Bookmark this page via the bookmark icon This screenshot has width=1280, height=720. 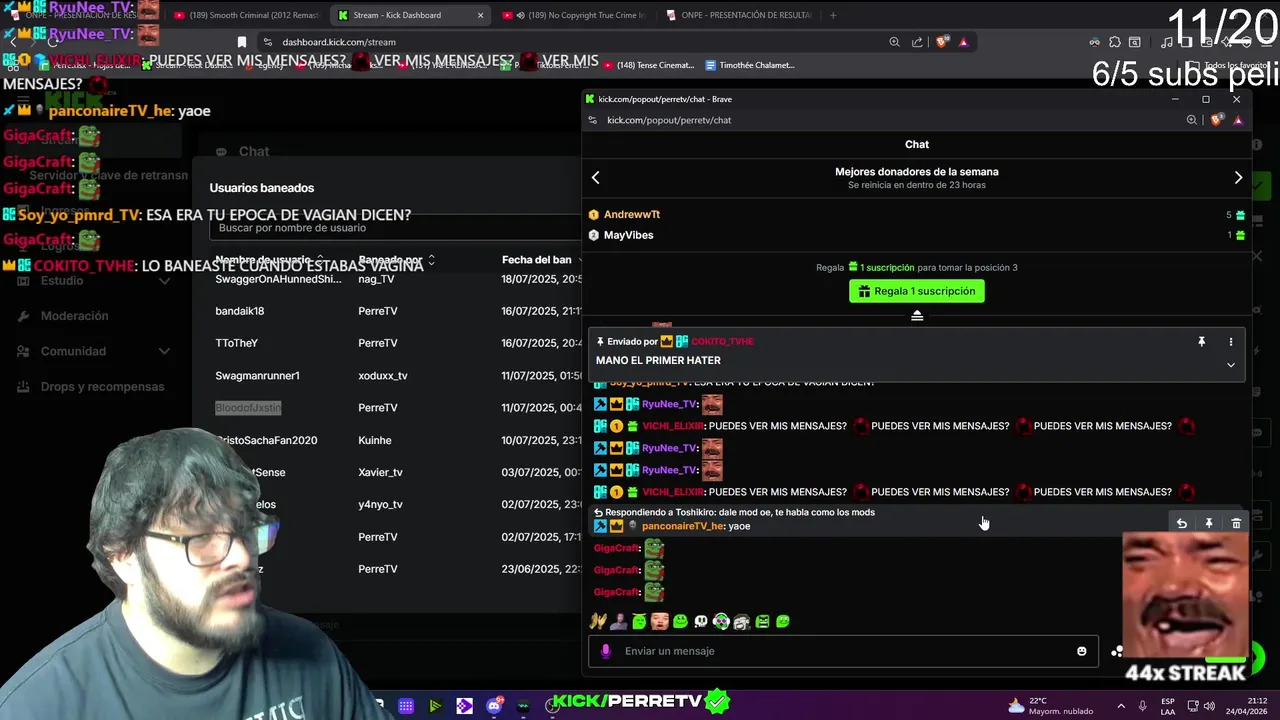[x=241, y=42]
